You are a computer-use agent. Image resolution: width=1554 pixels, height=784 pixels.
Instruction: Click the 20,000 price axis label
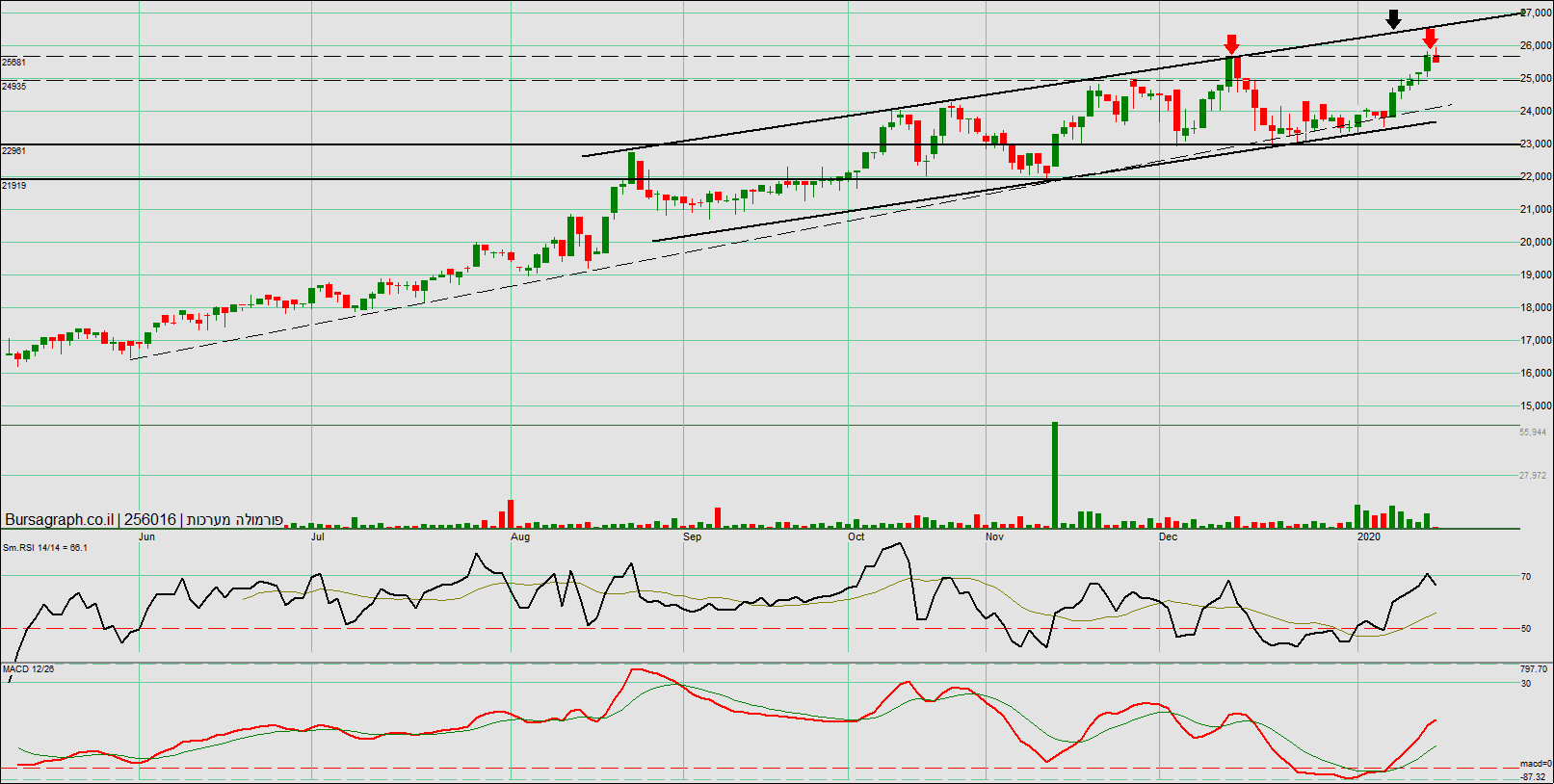(1536, 243)
